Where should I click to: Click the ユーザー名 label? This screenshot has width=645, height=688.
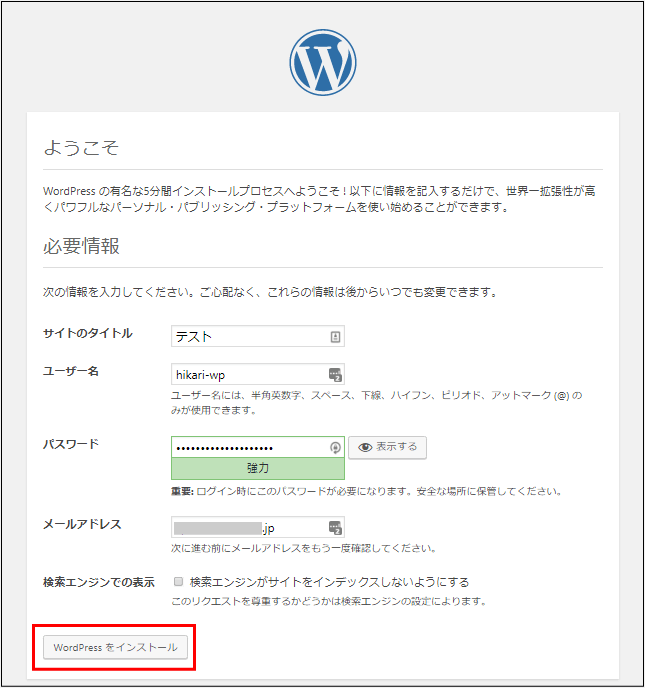pyautogui.click(x=71, y=371)
